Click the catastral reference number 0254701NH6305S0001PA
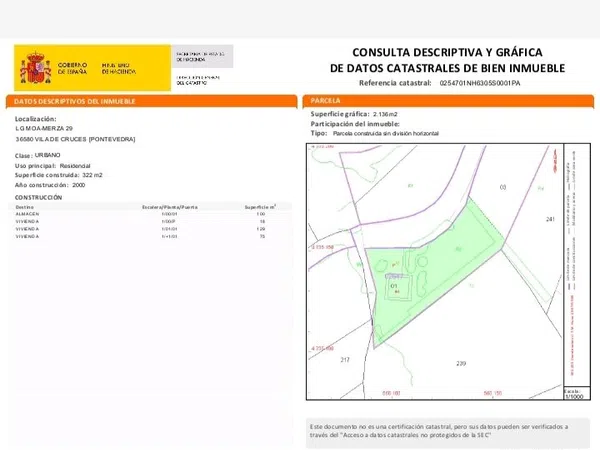 (480, 83)
